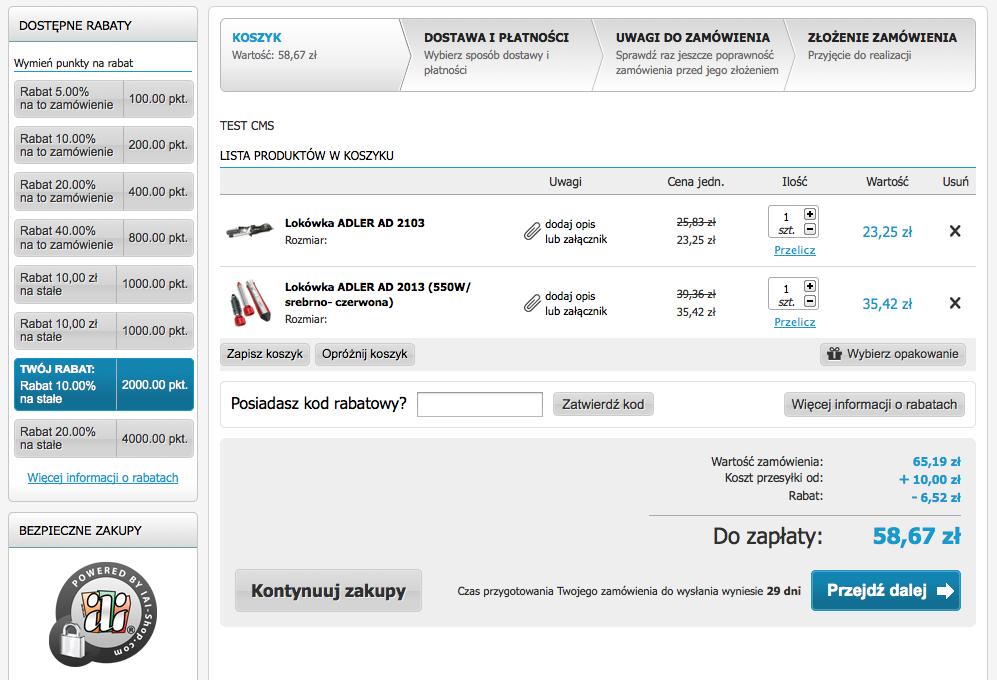Image resolution: width=997 pixels, height=680 pixels.
Task: Decrease quantity of Lokówka ADLER AD 2103
Action: [x=809, y=229]
